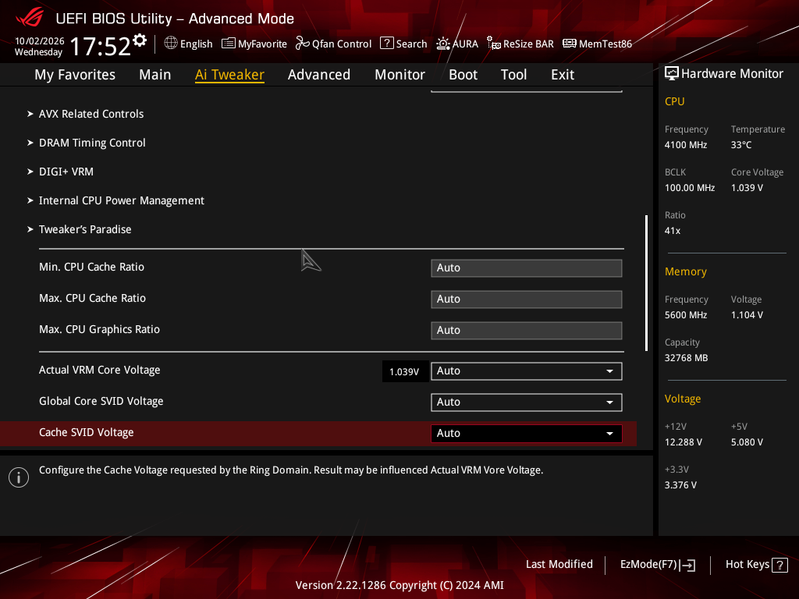This screenshot has width=799, height=599.
Task: Open Actual VRM Core Voltage dropdown
Action: click(x=526, y=371)
